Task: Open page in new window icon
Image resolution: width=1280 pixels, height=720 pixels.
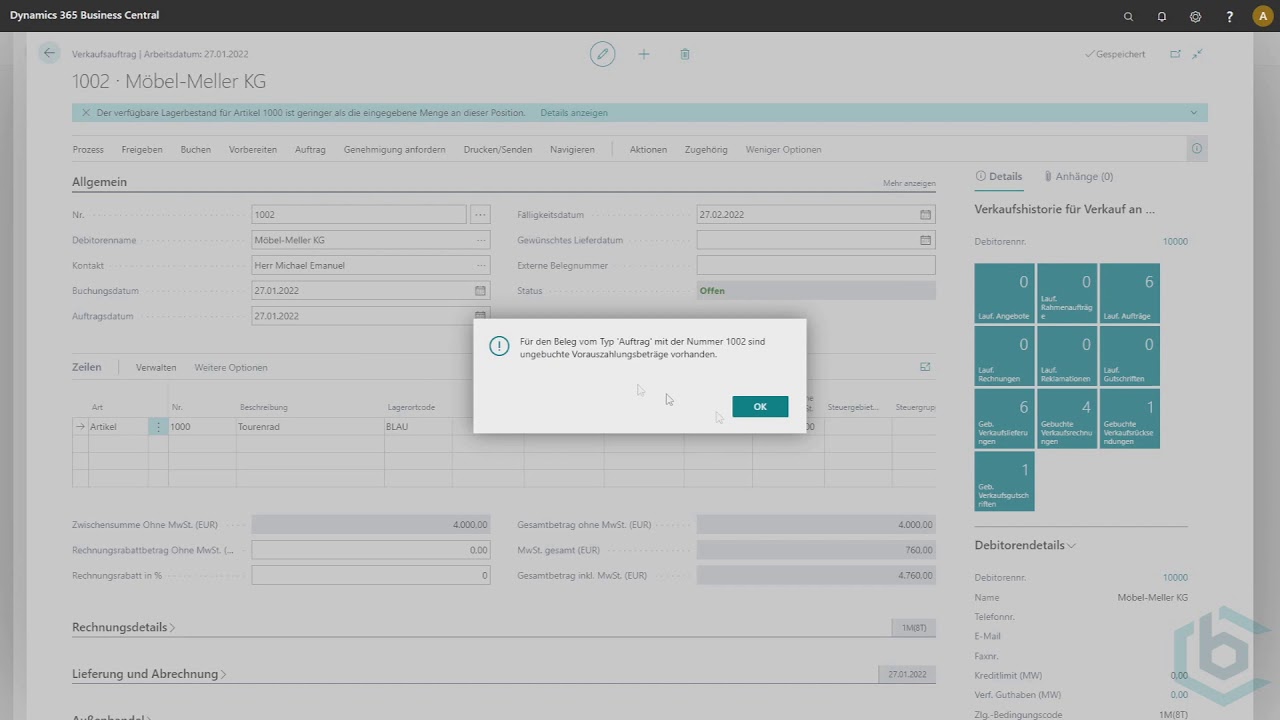Action: click(1175, 54)
